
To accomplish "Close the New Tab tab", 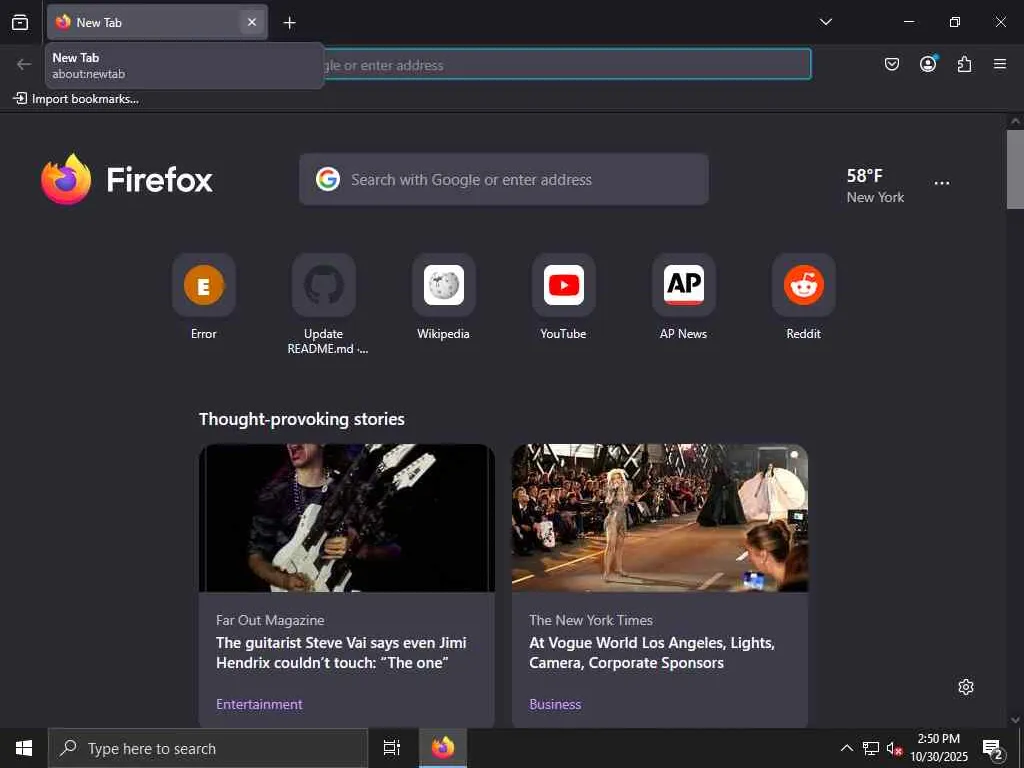I will (251, 22).
